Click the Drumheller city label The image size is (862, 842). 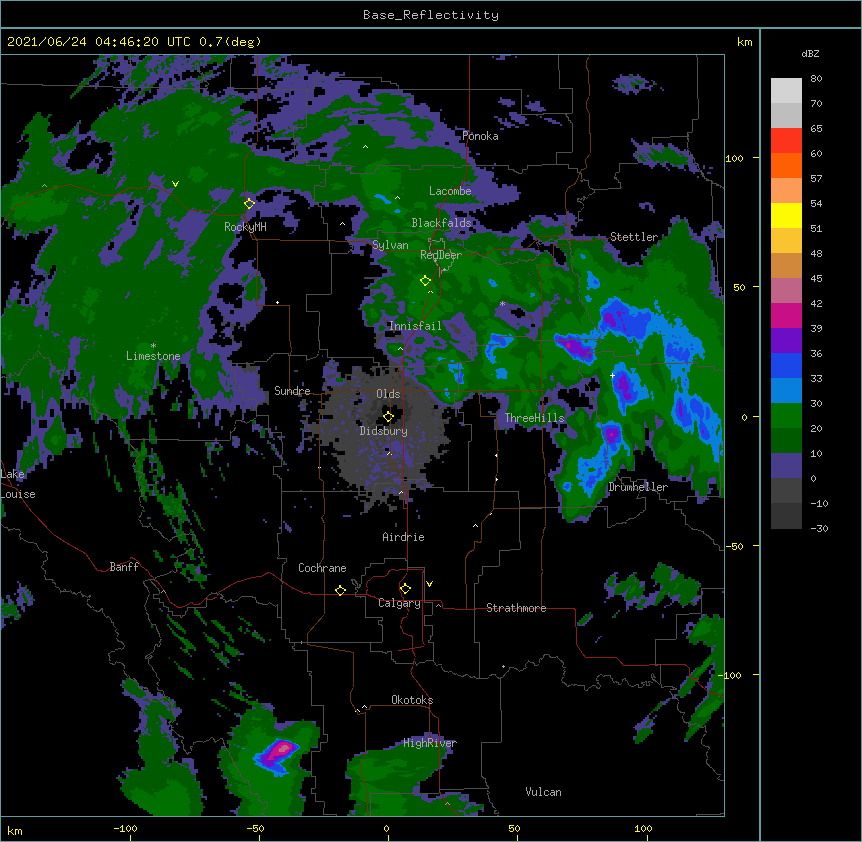[x=638, y=487]
